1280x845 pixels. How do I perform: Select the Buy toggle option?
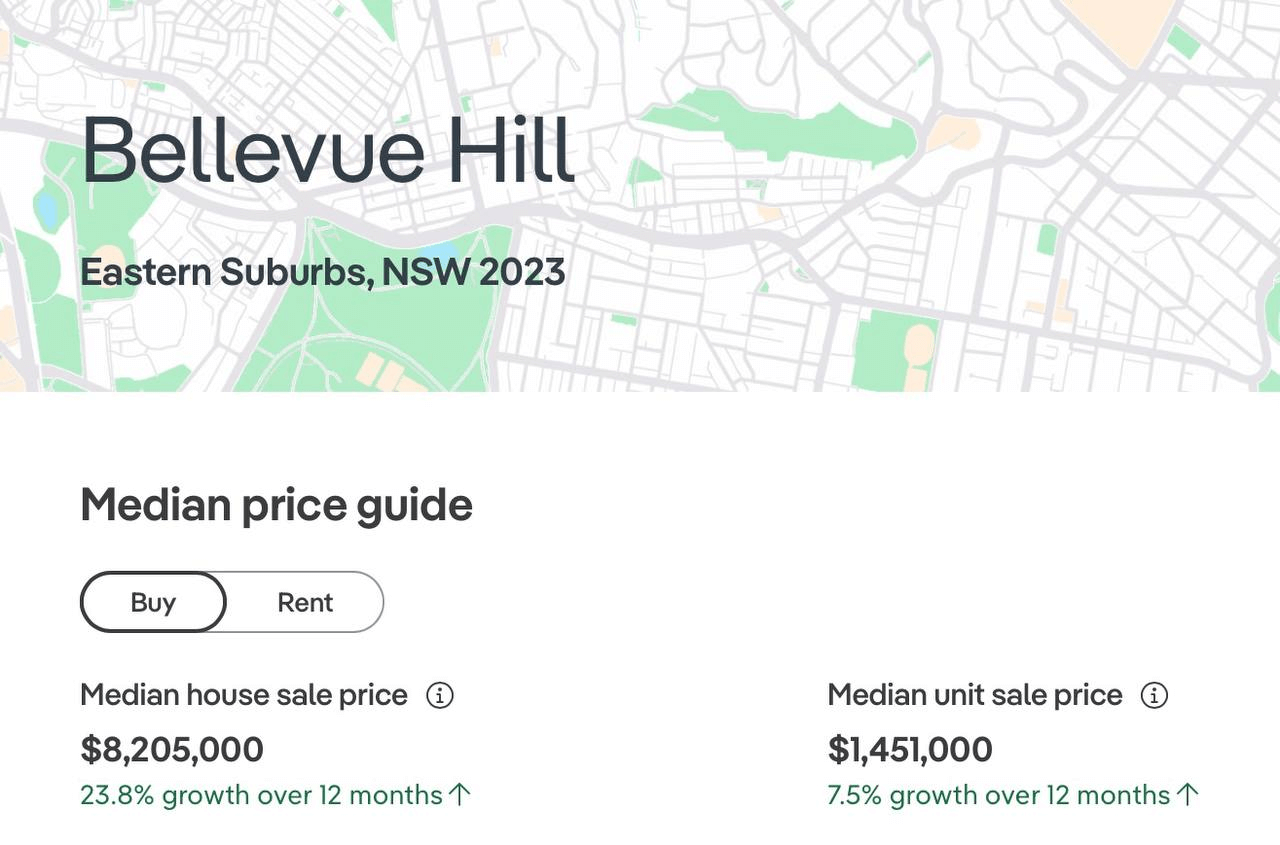(153, 602)
